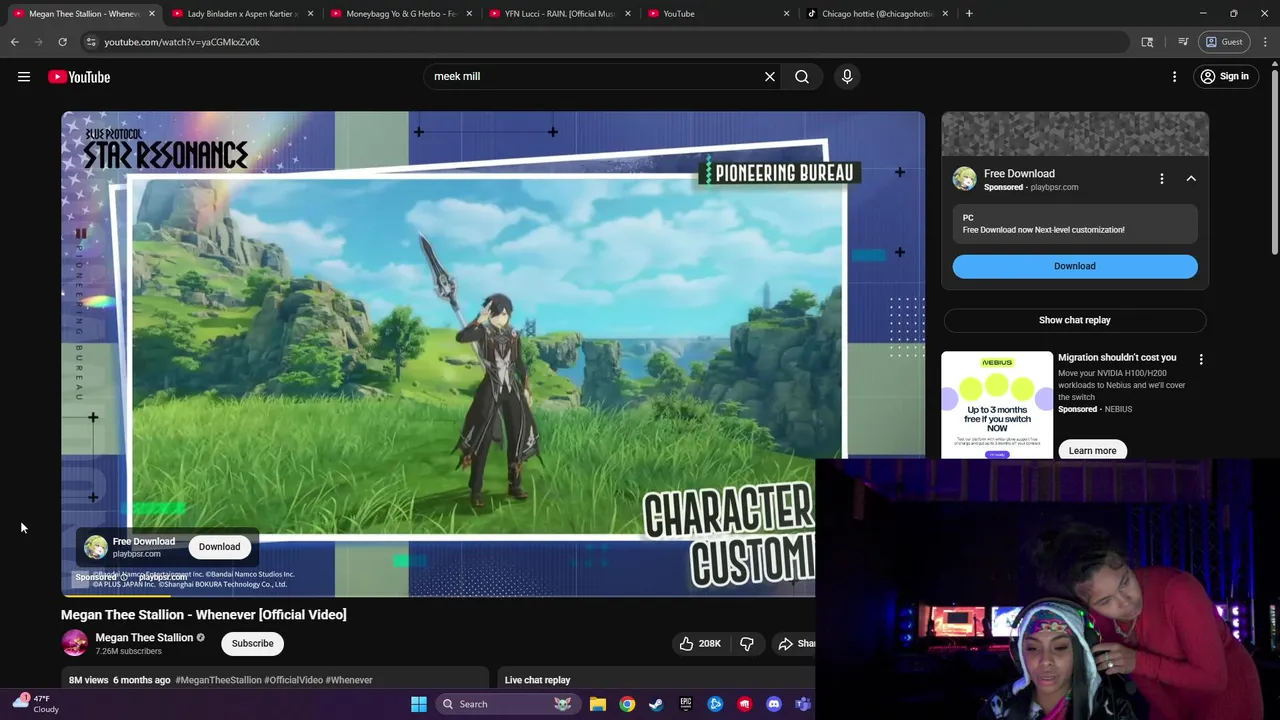Open the Megan Thee Stallion channel name link
Screen dimensions: 1280x720
pos(144,638)
